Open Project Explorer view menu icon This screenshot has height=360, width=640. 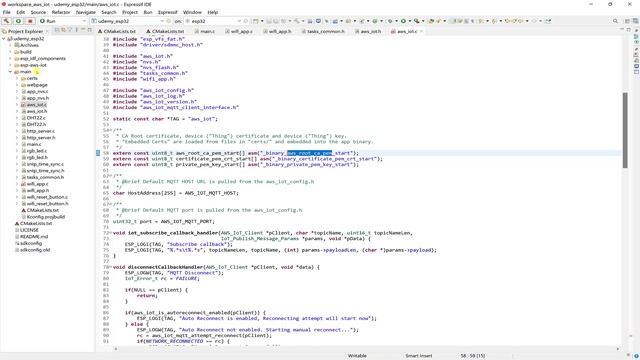point(76,31)
